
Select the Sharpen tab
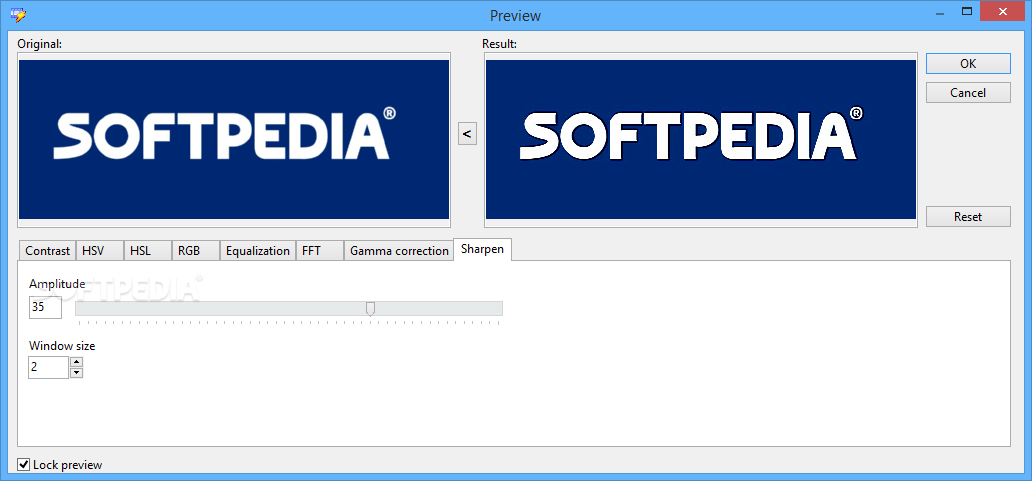(482, 249)
